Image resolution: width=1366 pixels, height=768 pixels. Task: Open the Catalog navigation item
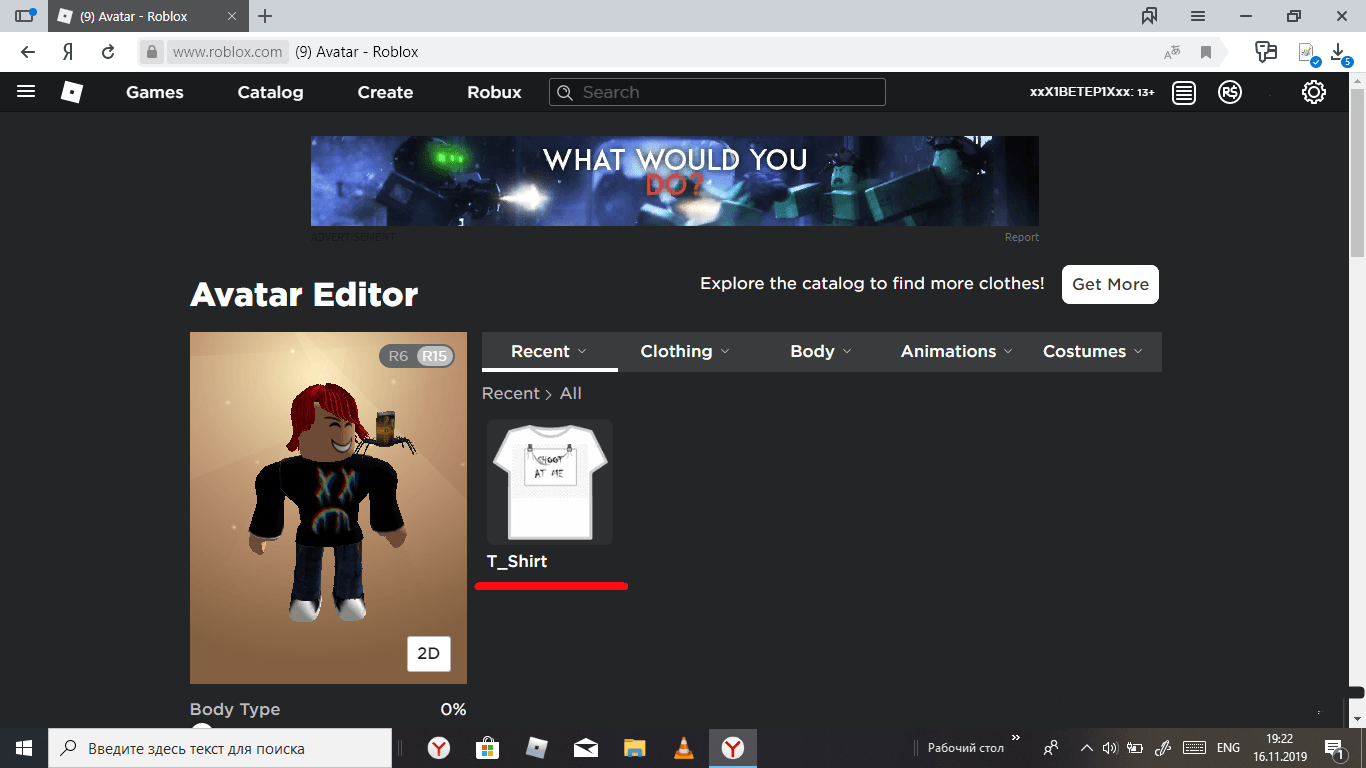(x=270, y=92)
